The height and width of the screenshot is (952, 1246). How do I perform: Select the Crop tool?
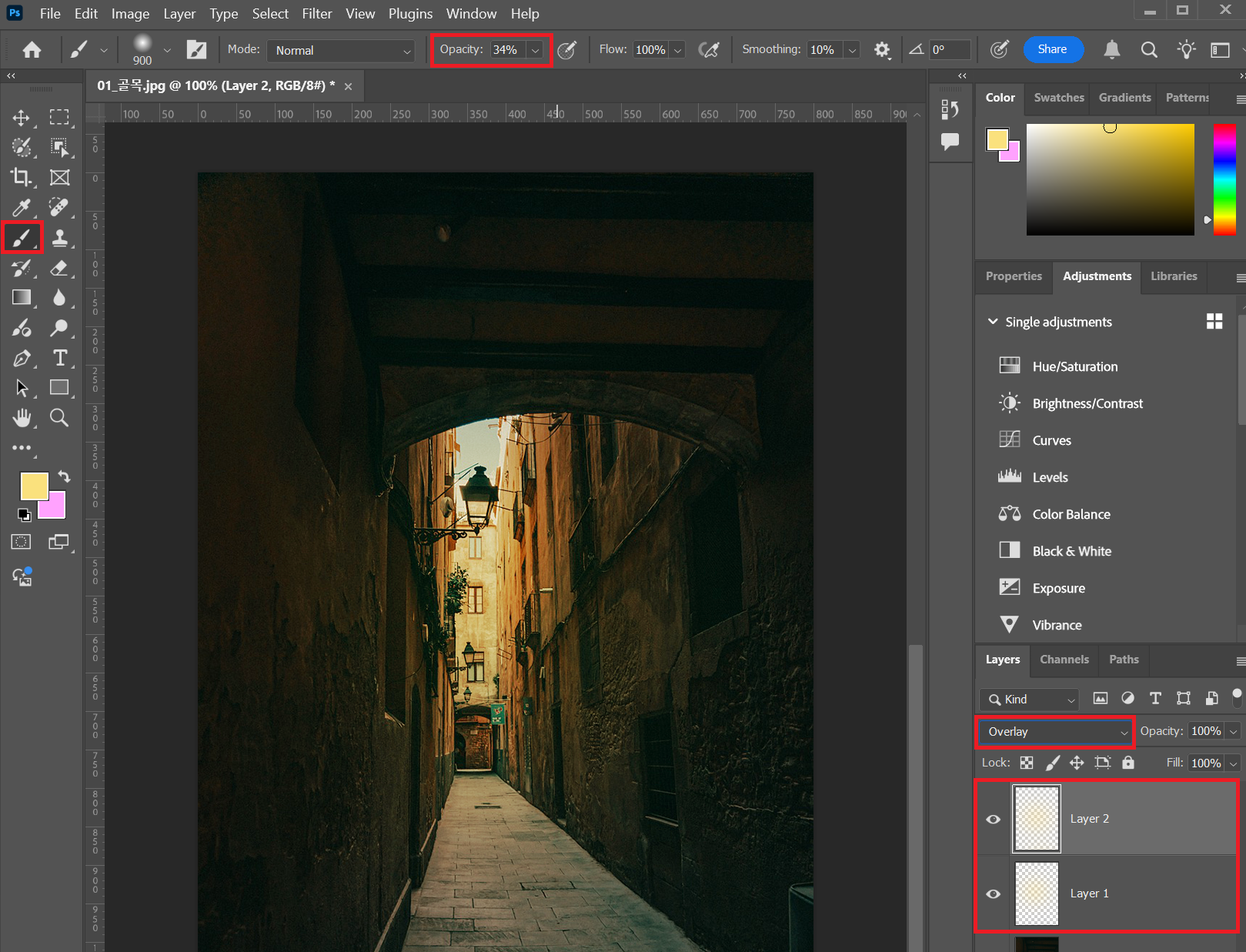(x=21, y=177)
